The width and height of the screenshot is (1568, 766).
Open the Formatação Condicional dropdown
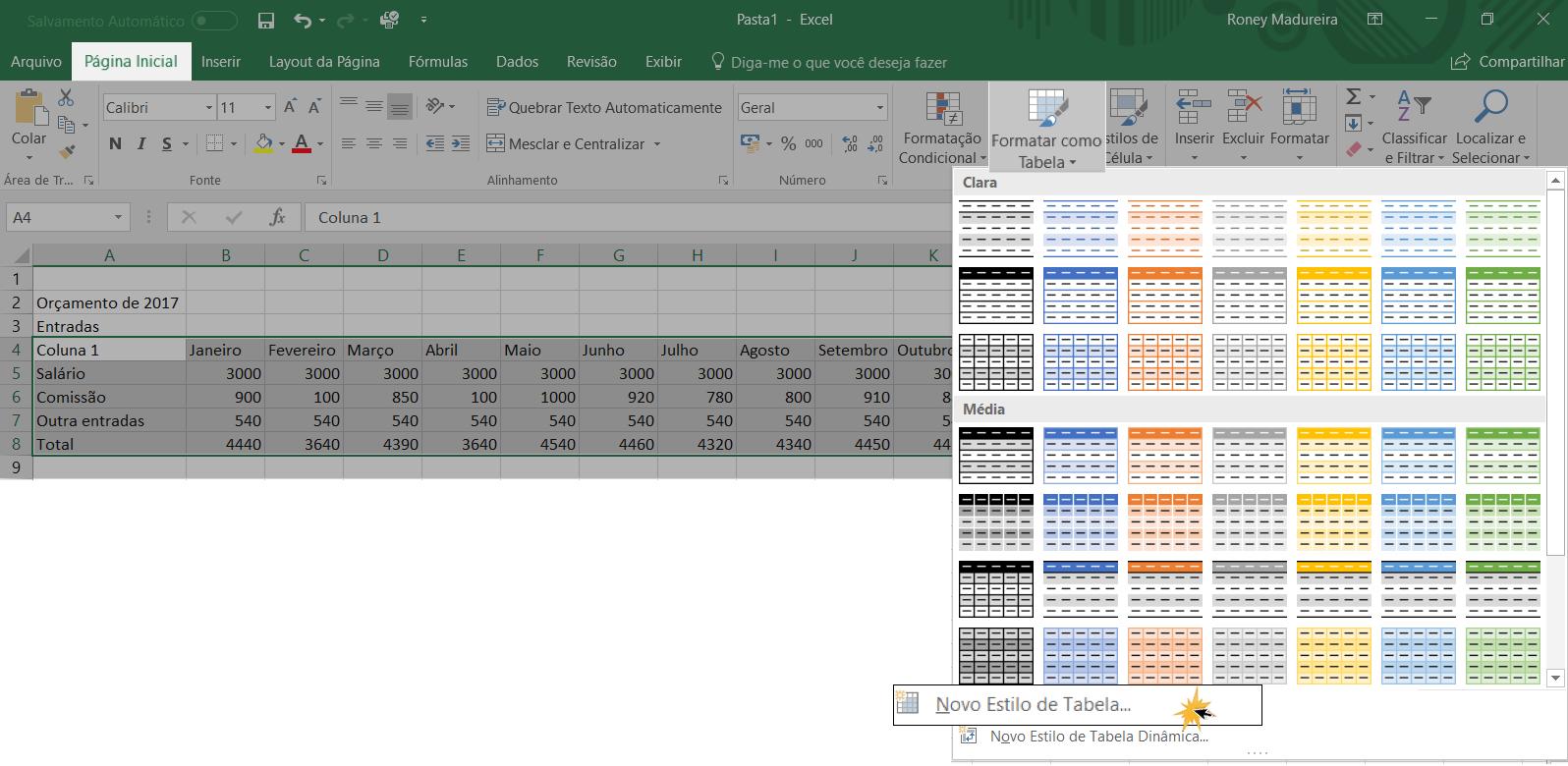pyautogui.click(x=943, y=128)
